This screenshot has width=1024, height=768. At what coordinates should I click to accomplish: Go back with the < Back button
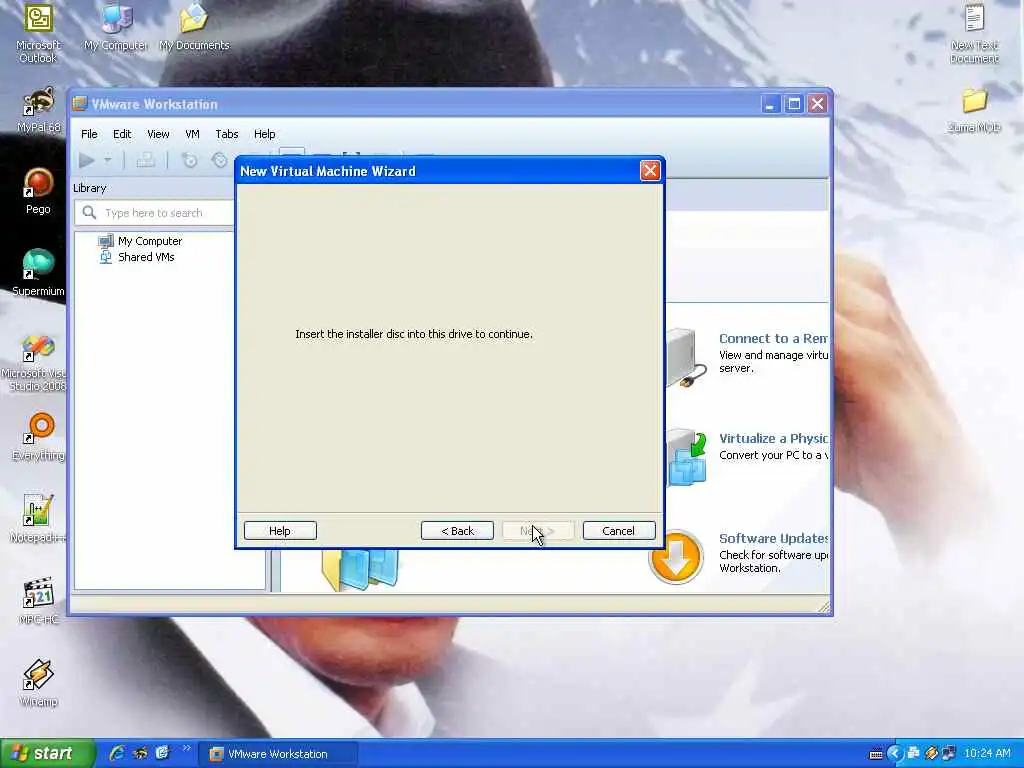click(x=457, y=531)
